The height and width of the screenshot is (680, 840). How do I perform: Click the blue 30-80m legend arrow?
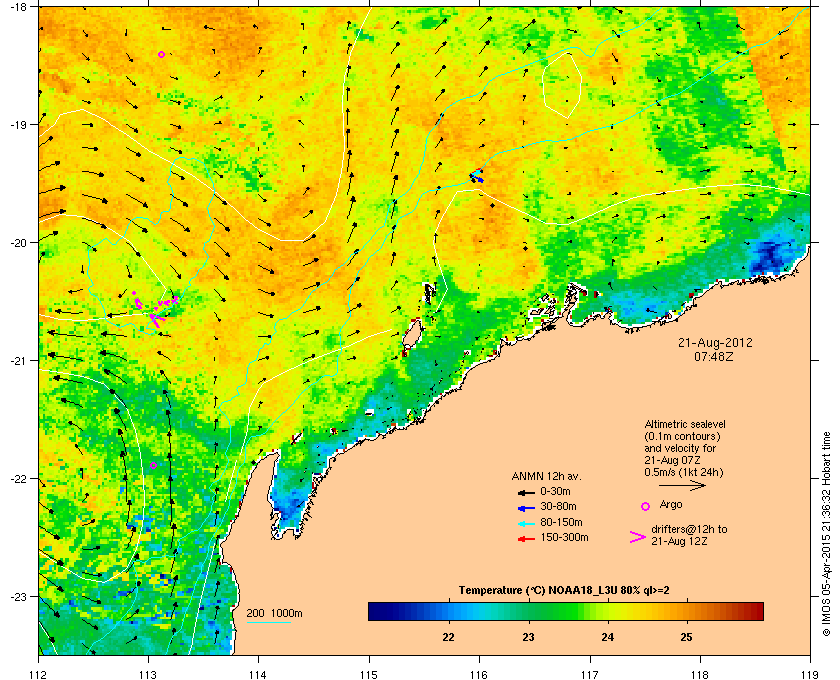[526, 507]
